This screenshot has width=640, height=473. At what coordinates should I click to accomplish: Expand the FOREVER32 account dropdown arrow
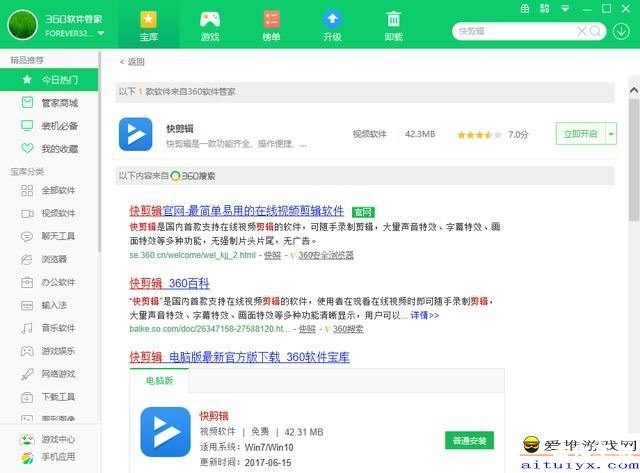tap(101, 33)
